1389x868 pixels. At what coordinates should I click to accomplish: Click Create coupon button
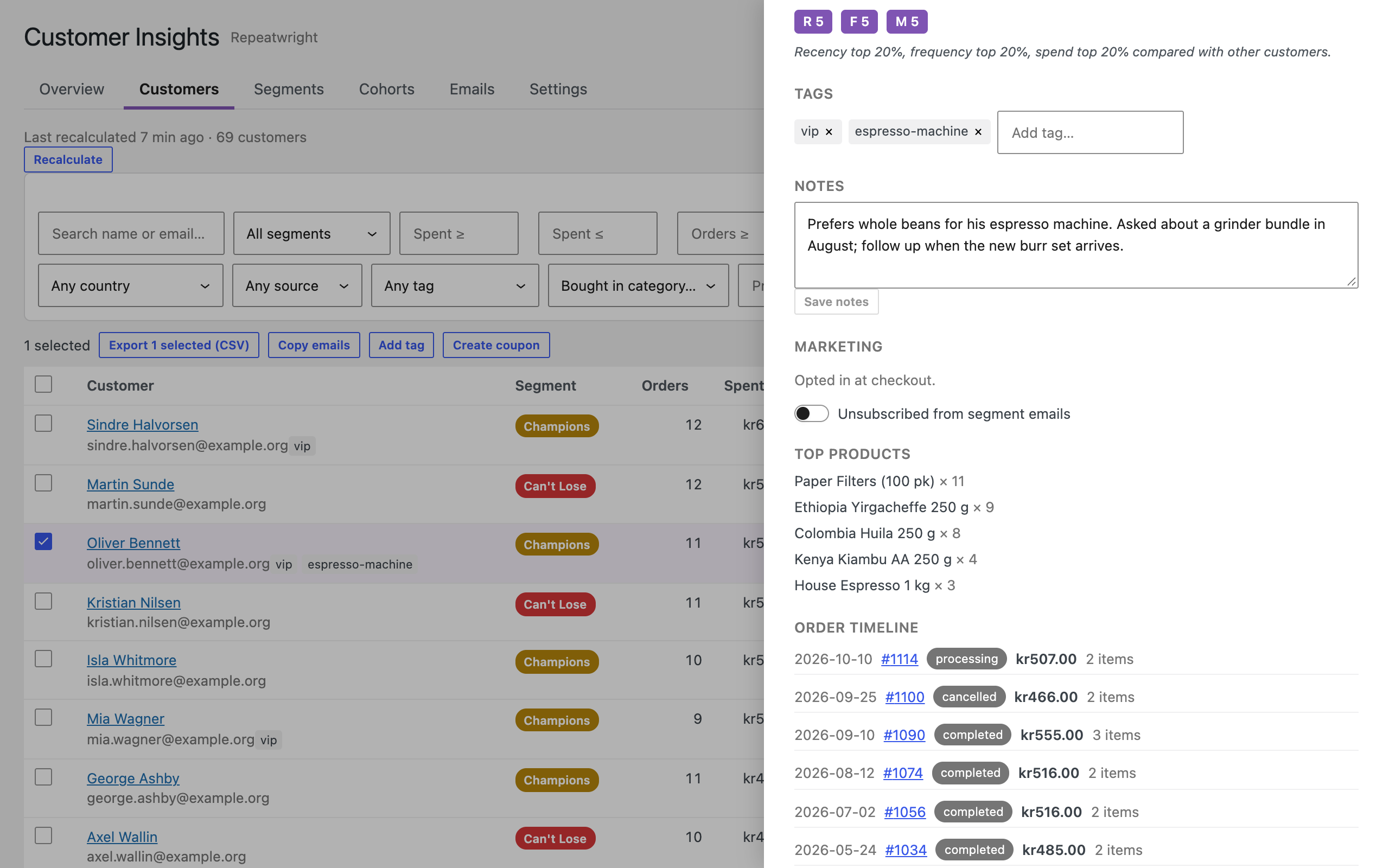click(x=496, y=345)
